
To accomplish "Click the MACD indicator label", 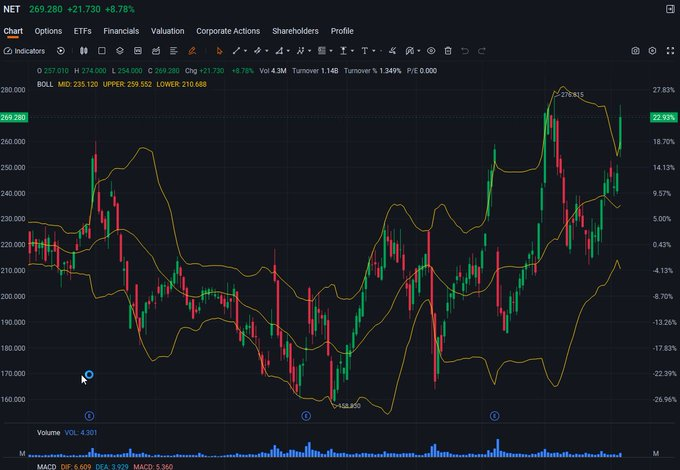I will (x=47, y=467).
